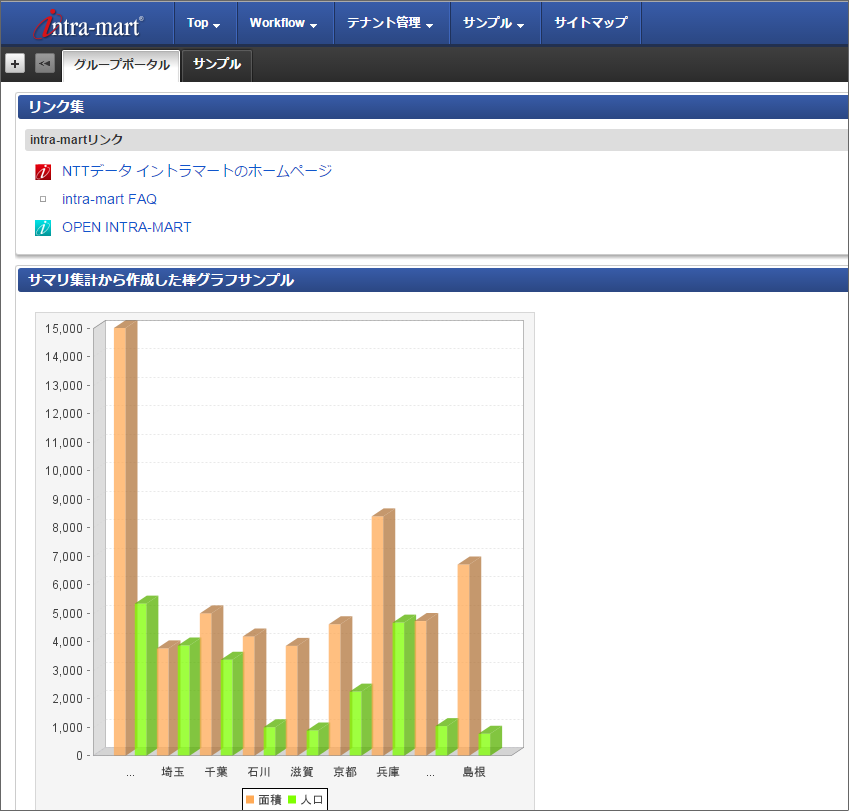
Task: Click the green 人口 legend swatch
Action: tap(292, 800)
